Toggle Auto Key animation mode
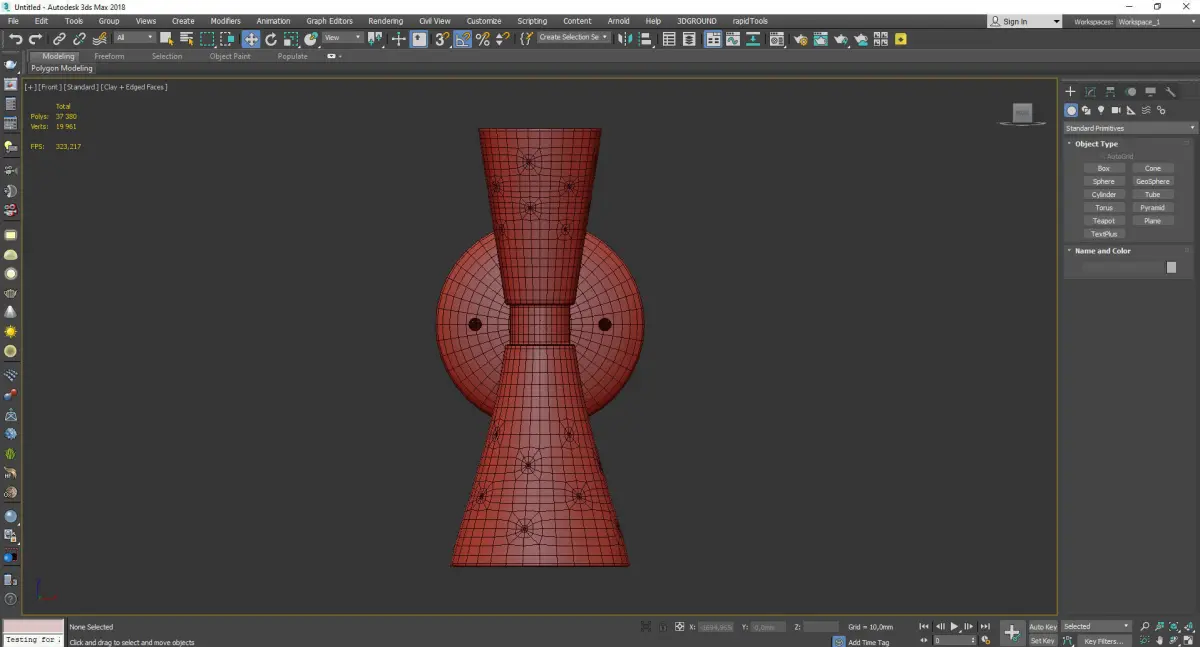1200x647 pixels. [x=1042, y=627]
